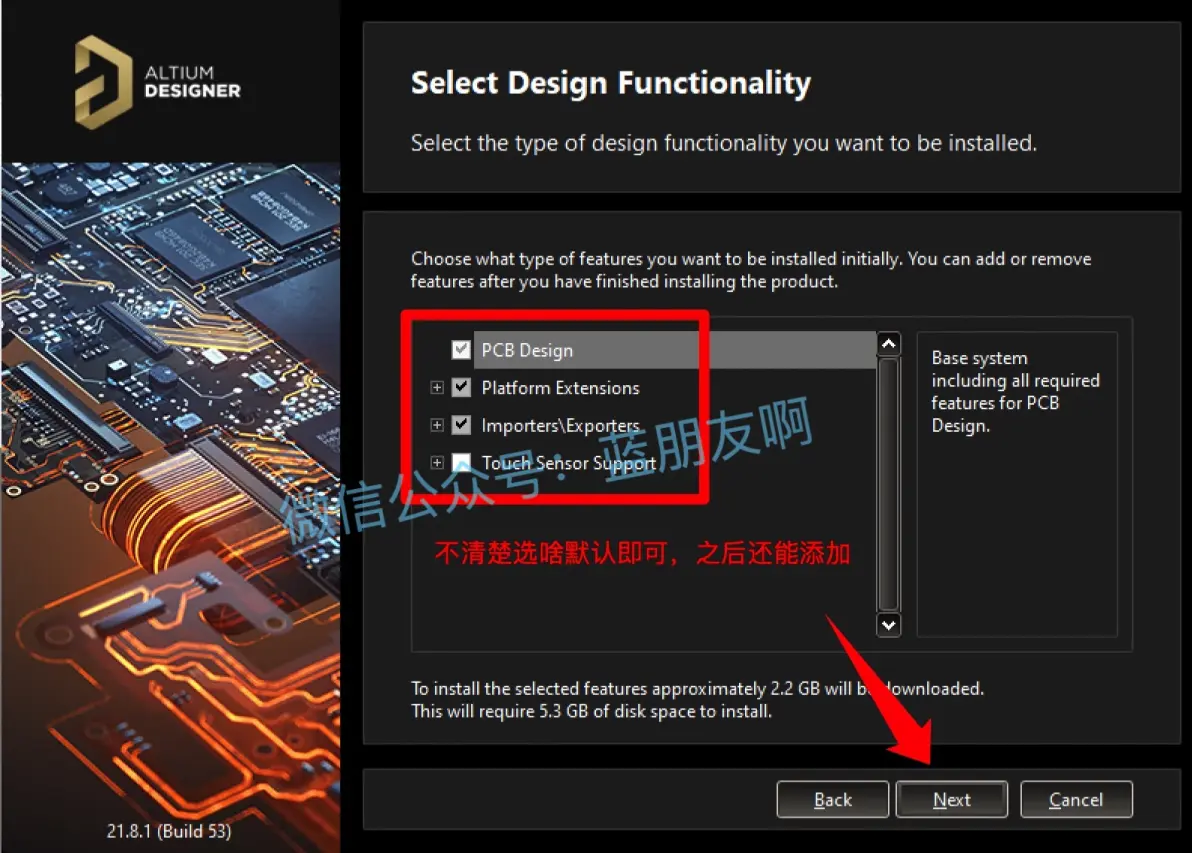Select the PCB Design row label
Image resolution: width=1192 pixels, height=853 pixels.
(527, 351)
